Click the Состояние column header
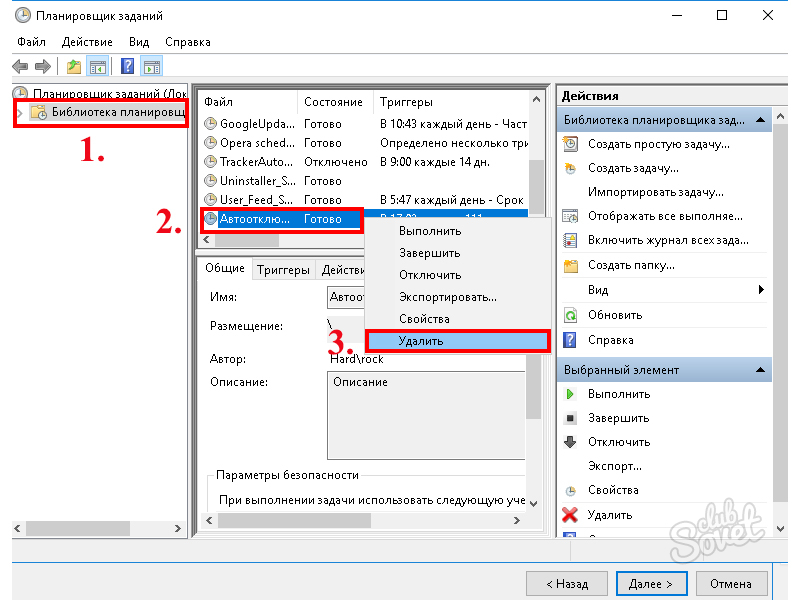 (334, 102)
